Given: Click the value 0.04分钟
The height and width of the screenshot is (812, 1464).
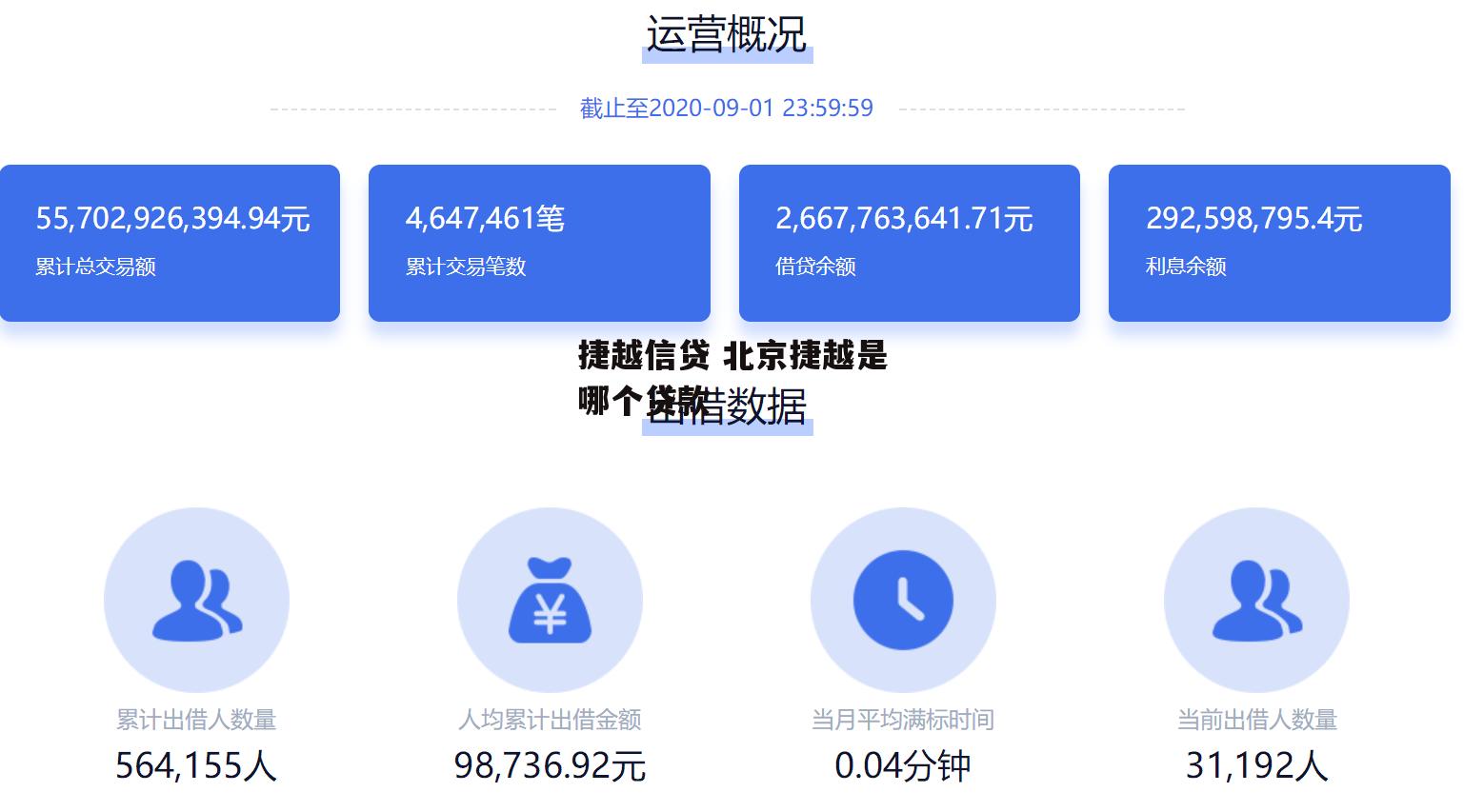Looking at the screenshot, I should [903, 765].
